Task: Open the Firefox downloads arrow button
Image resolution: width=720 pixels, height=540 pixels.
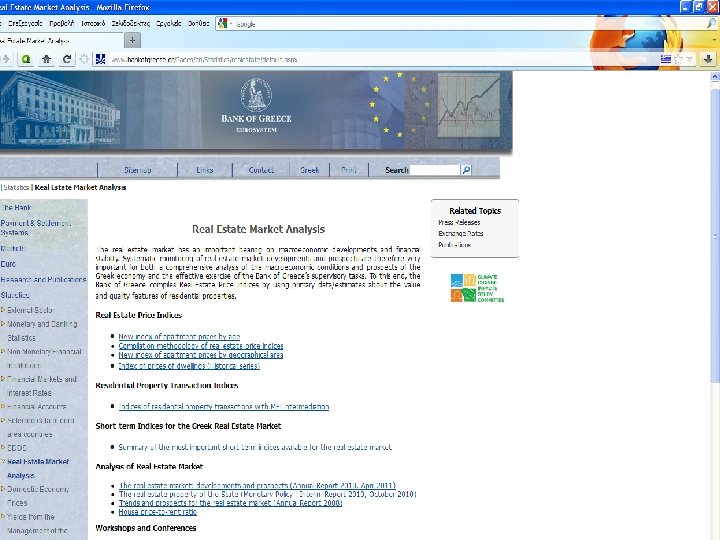Action: pos(708,59)
